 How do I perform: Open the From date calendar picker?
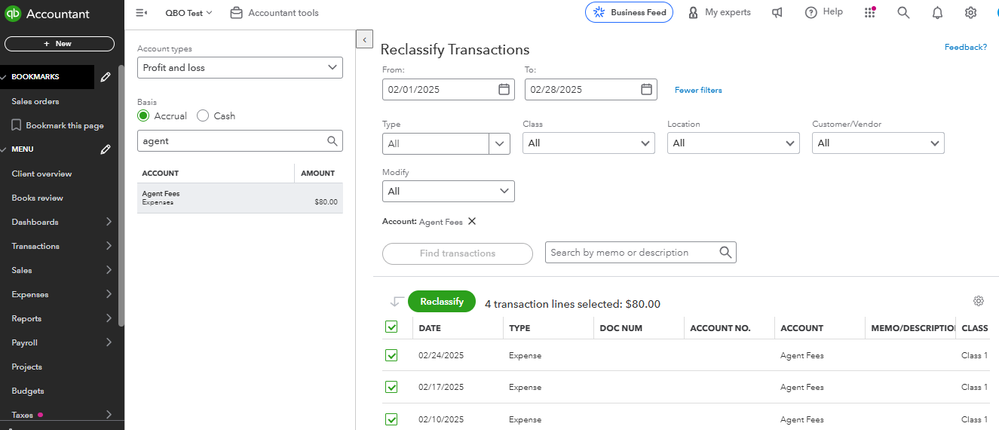tap(504, 90)
